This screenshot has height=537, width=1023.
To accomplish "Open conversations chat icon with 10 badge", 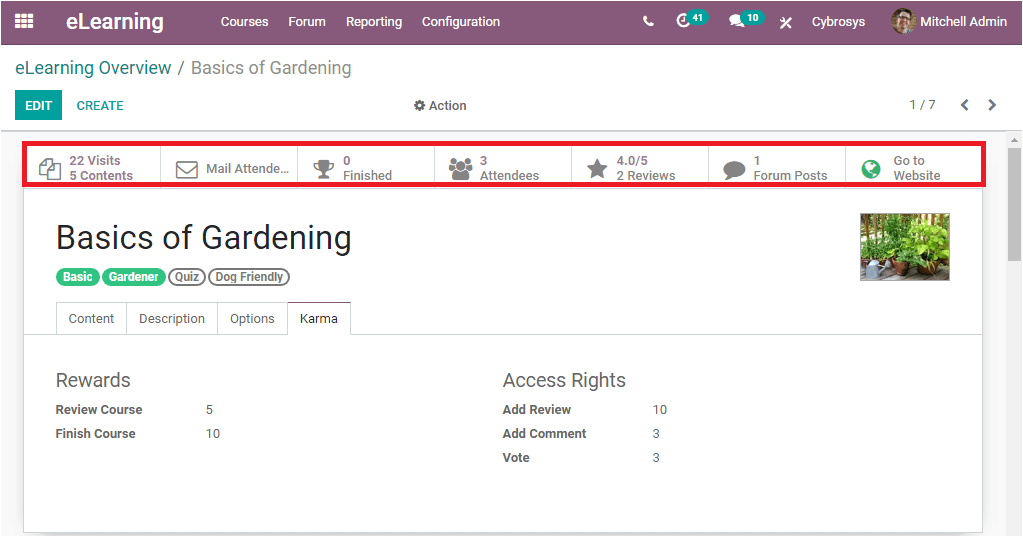I will pos(738,21).
